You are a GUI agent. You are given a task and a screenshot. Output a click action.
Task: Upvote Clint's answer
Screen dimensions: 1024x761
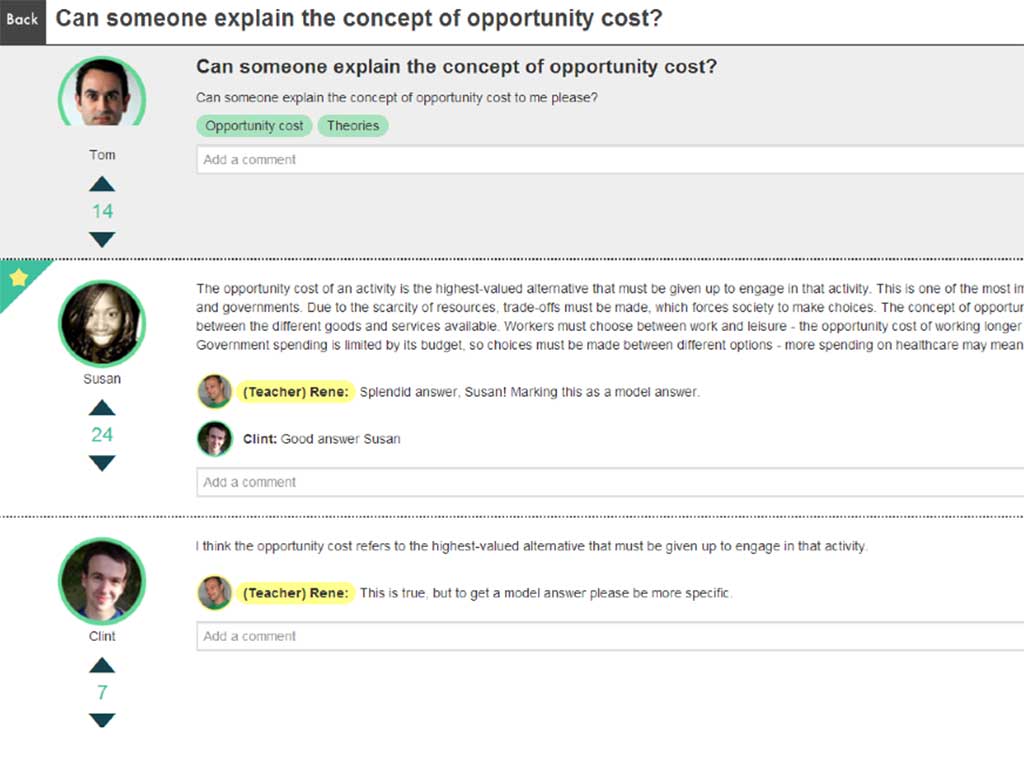(x=102, y=665)
